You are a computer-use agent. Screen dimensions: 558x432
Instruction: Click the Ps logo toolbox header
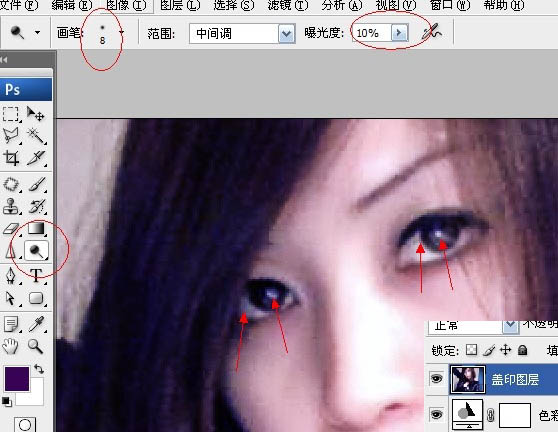pyautogui.click(x=26, y=89)
